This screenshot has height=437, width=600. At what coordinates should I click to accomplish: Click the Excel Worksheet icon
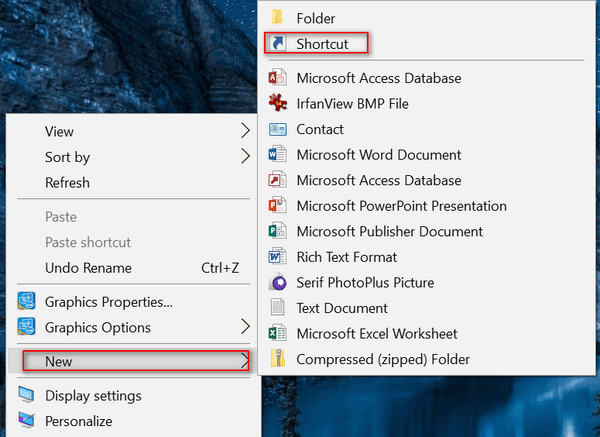pos(277,333)
